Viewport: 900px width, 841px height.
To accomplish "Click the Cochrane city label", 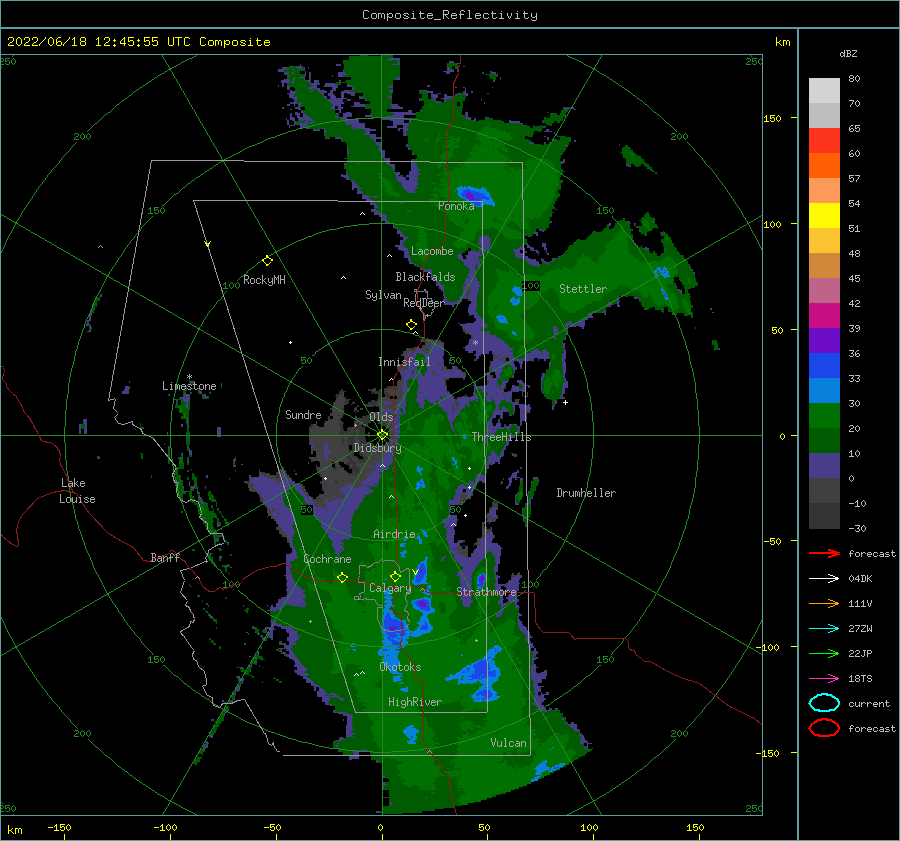I will click(x=327, y=559).
